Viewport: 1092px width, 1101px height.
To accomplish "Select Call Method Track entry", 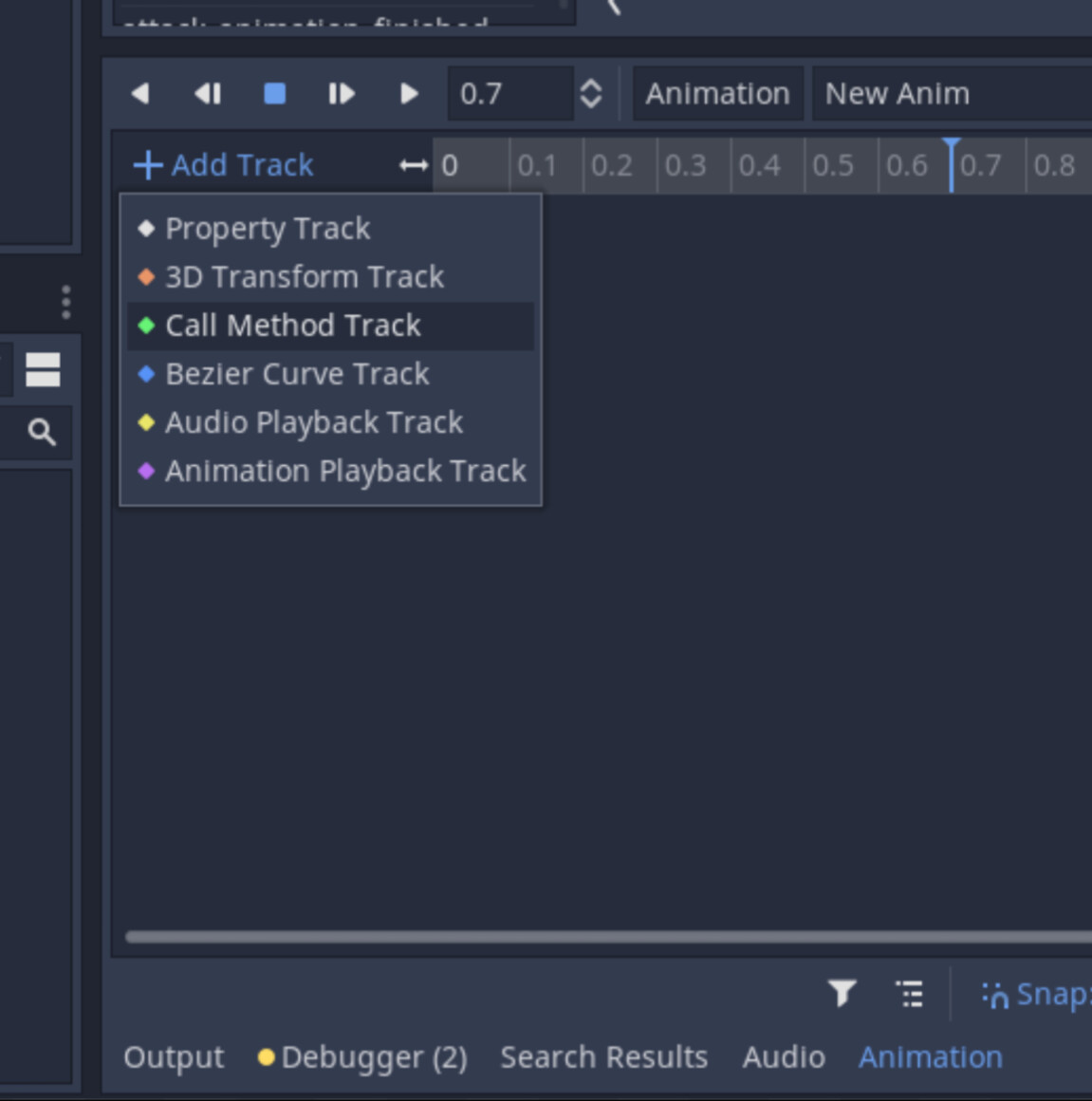I will pos(292,326).
